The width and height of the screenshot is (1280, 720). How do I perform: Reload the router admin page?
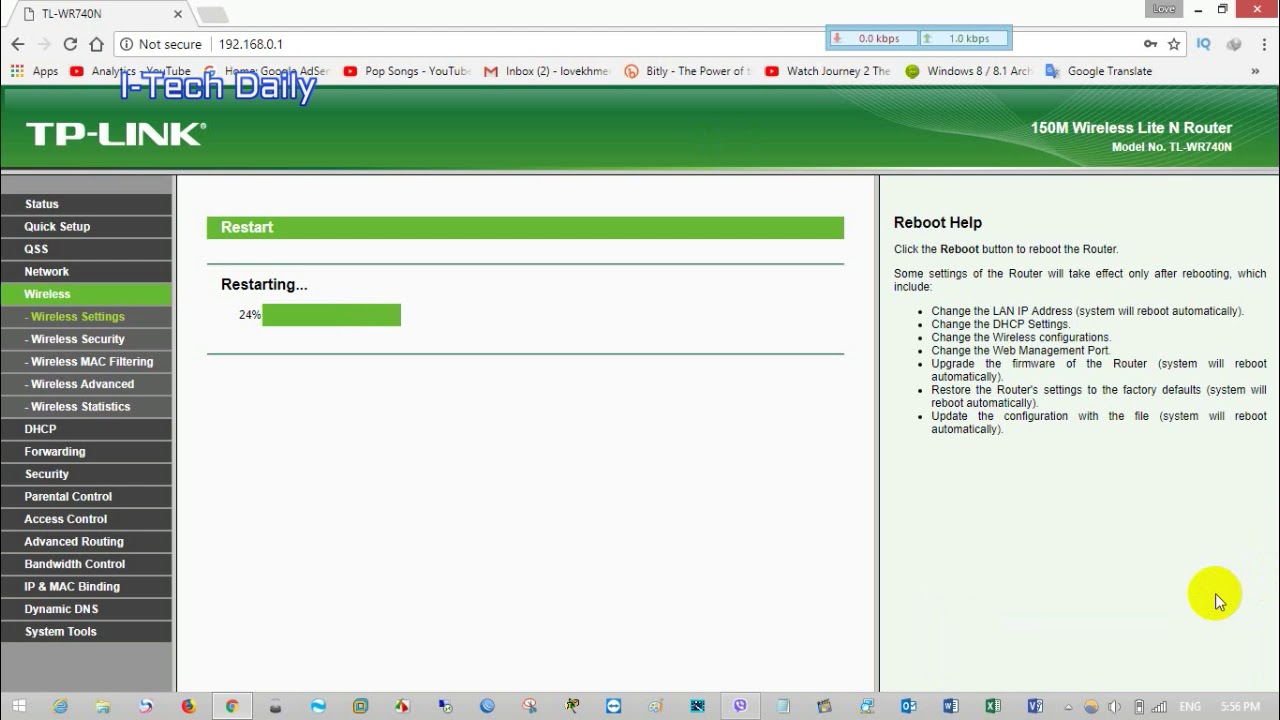(x=70, y=44)
